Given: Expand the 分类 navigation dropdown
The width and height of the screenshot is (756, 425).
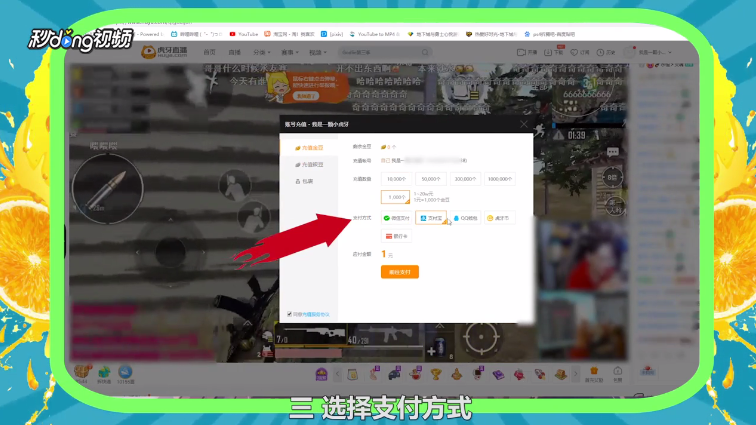Looking at the screenshot, I should [261, 52].
